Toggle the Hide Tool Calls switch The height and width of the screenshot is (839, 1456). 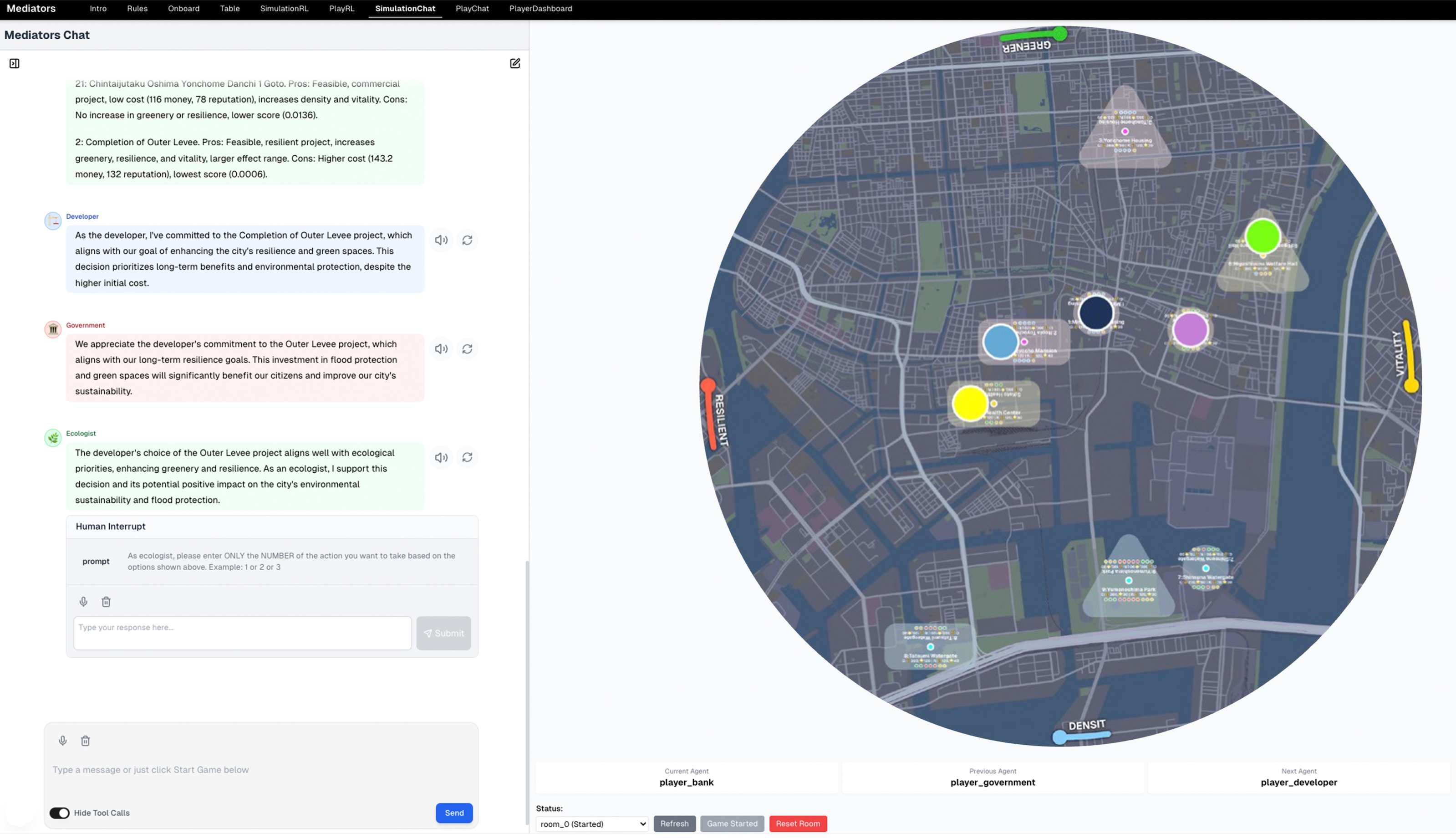point(59,813)
